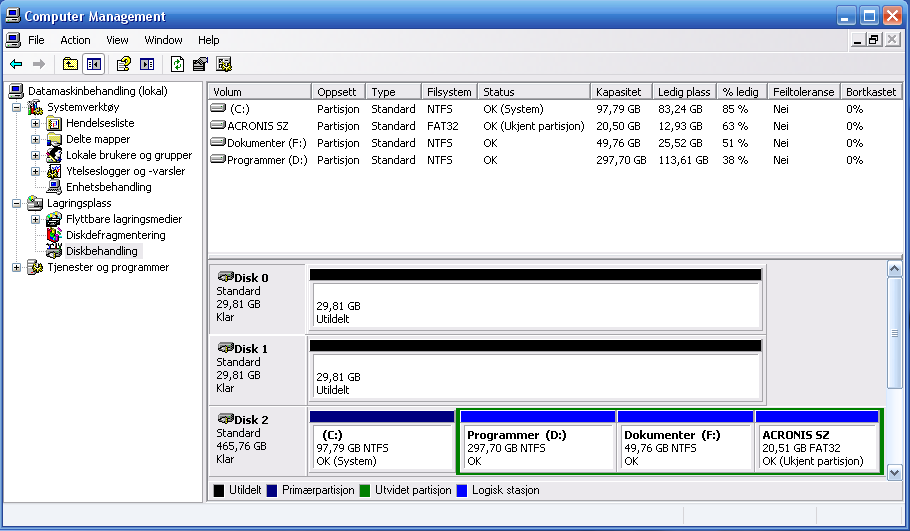The image size is (910, 531).
Task: Toggle the Show/Hide Console Tree button
Action: (x=93, y=64)
